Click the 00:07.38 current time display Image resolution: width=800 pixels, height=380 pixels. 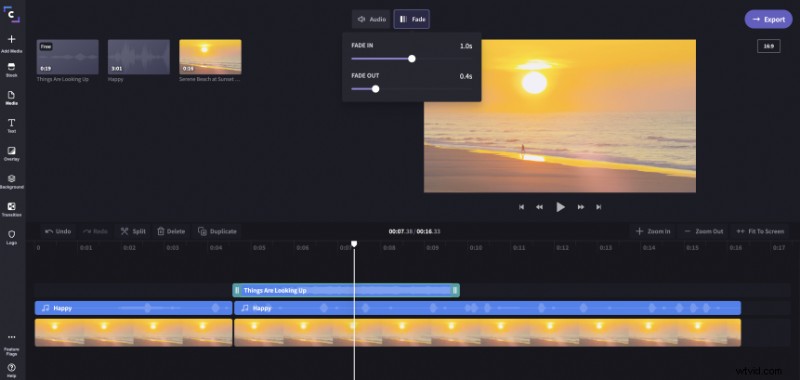point(401,231)
